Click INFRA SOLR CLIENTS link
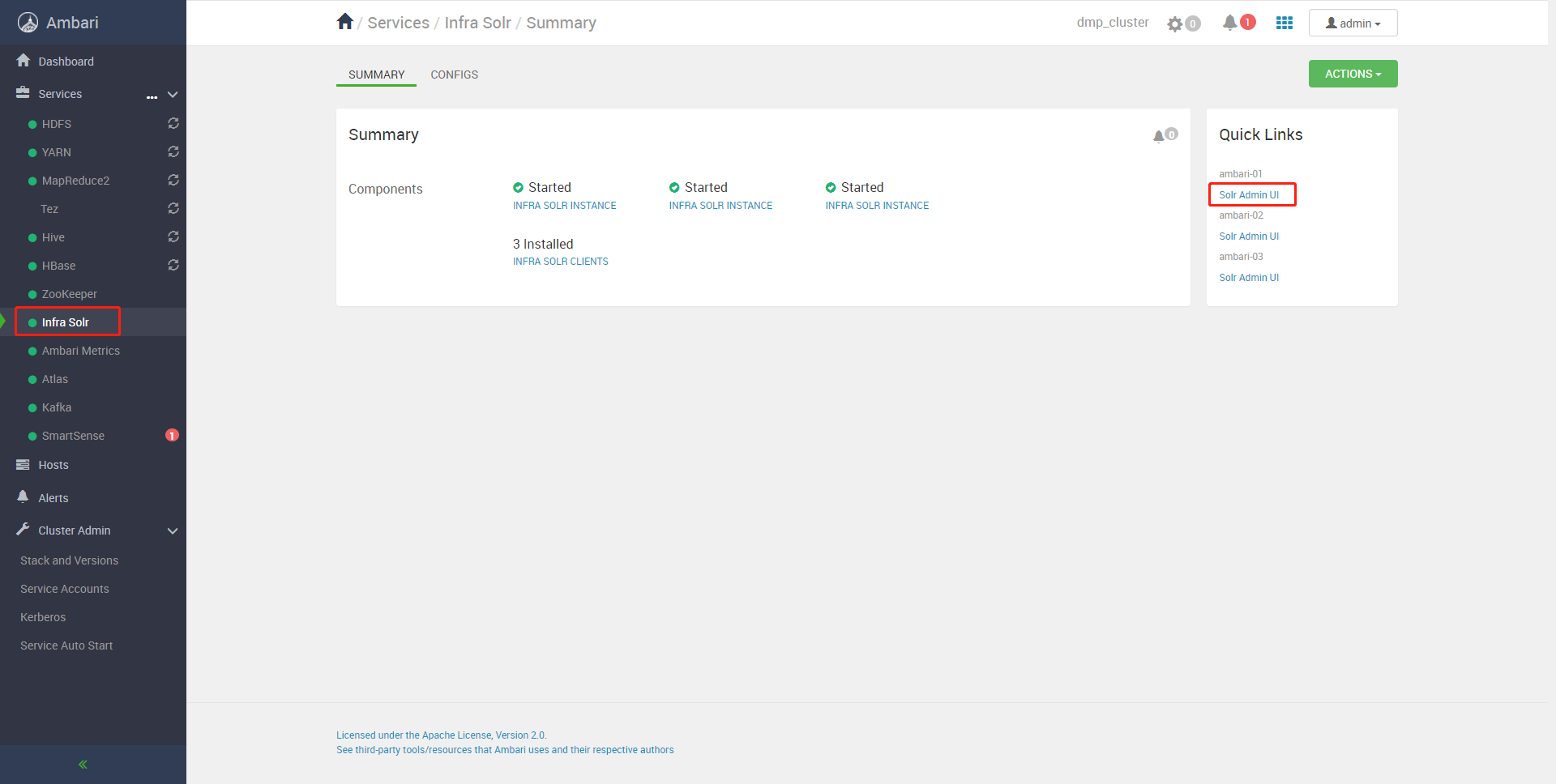Viewport: 1556px width, 784px height. tap(560, 262)
